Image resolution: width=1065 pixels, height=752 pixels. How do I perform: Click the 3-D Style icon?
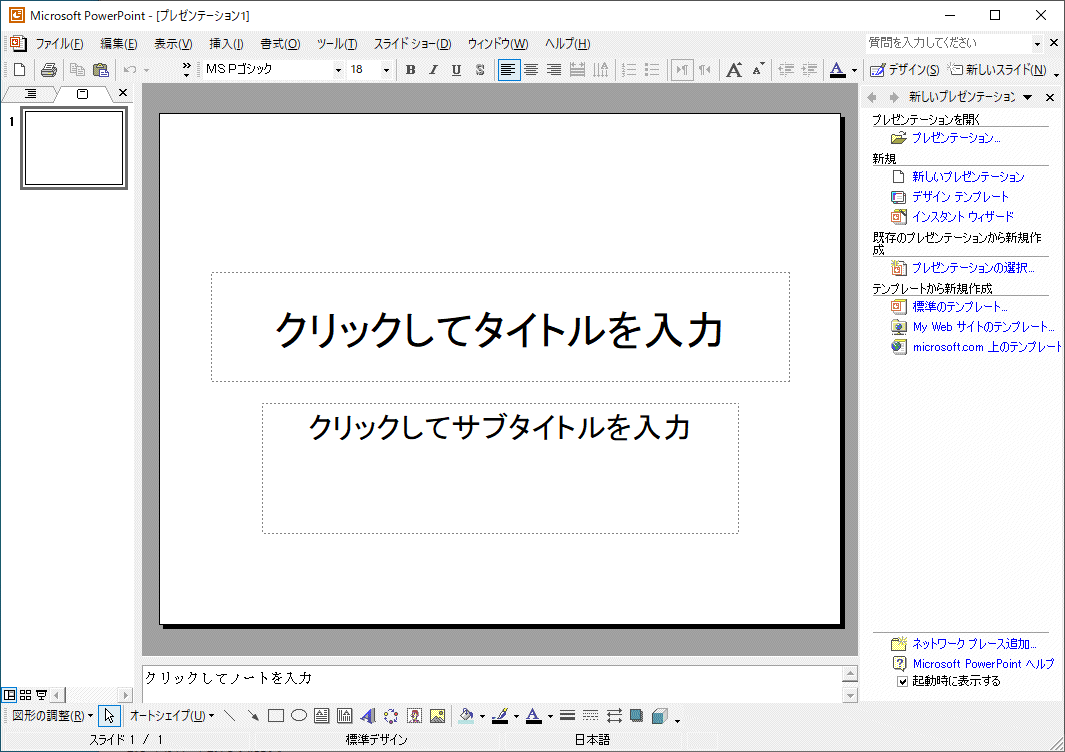(x=659, y=715)
